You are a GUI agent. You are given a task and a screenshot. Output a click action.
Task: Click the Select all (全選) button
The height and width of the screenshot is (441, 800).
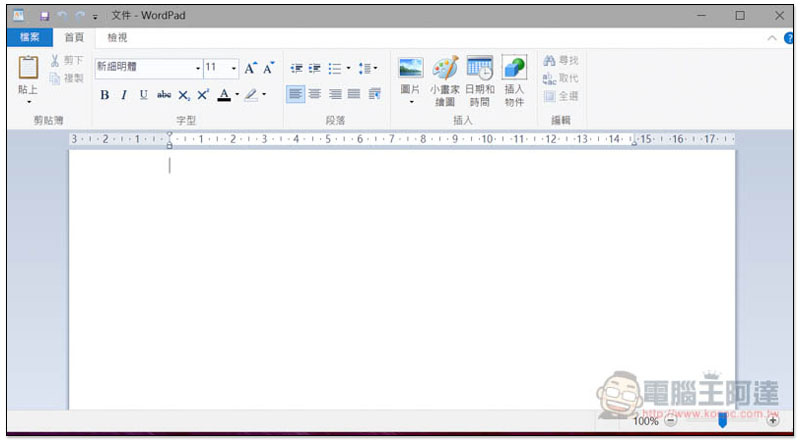point(561,96)
